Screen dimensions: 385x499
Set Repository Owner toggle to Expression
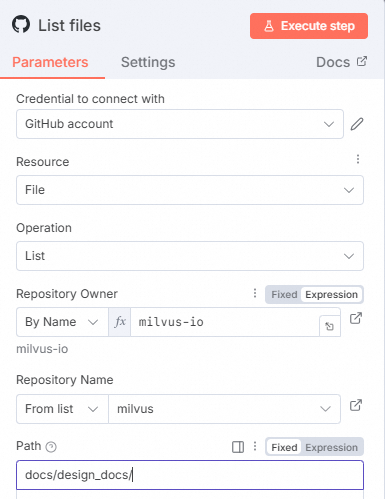pyautogui.click(x=331, y=295)
